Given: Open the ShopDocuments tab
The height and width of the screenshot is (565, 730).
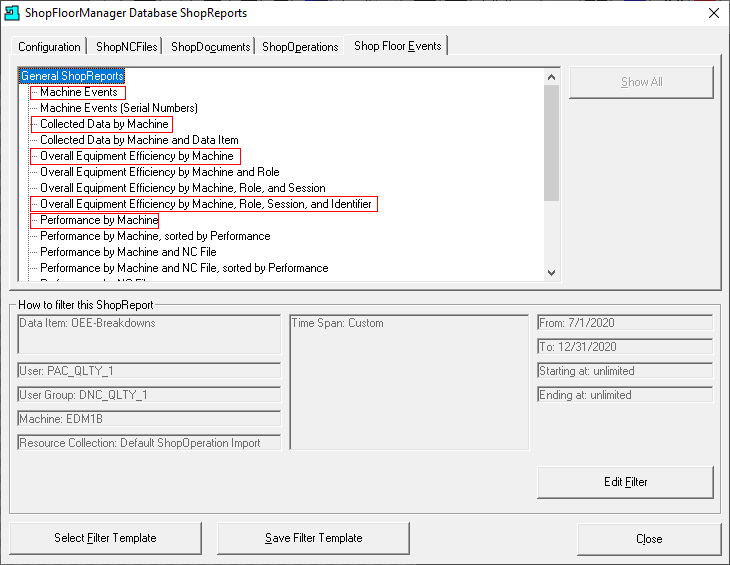Looking at the screenshot, I should pos(210,47).
